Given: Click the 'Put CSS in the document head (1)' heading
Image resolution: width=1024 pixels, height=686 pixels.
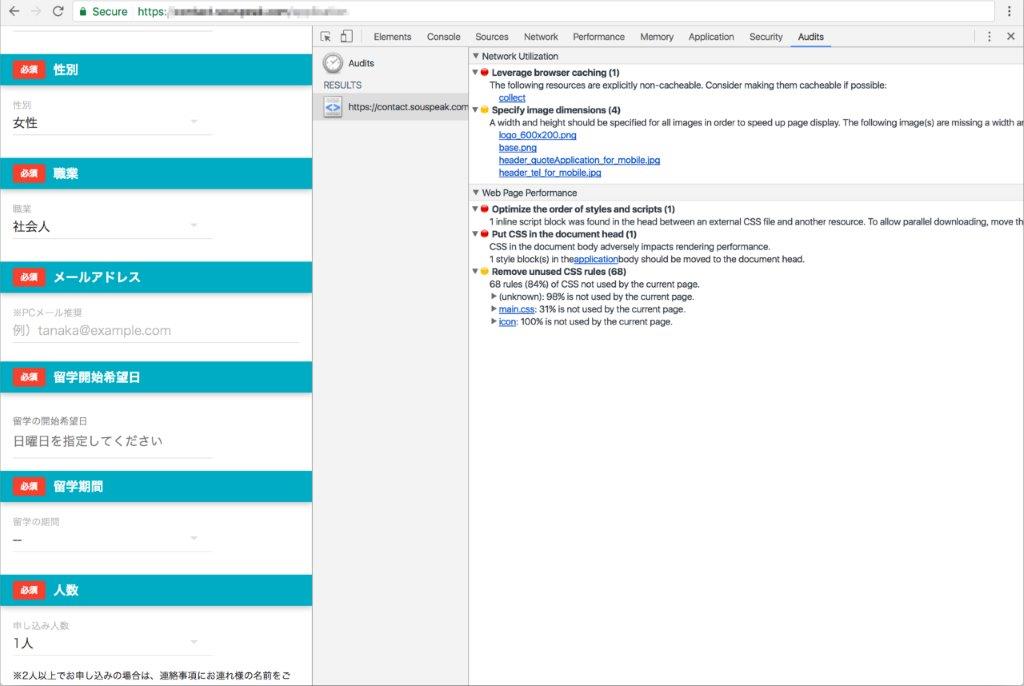Looking at the screenshot, I should [564, 234].
